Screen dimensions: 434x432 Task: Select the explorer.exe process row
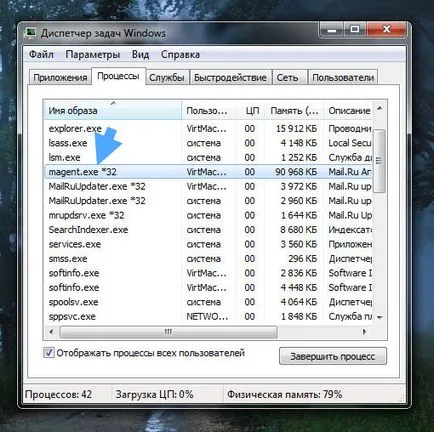pos(208,128)
